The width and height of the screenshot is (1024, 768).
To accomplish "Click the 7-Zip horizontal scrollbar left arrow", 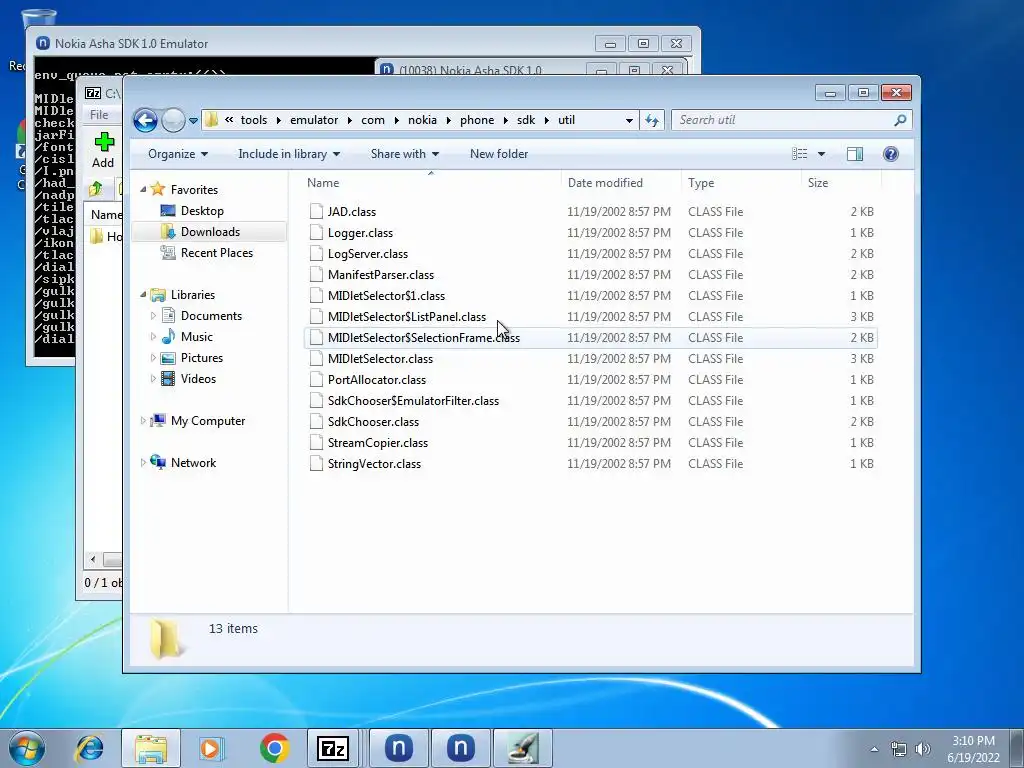I will coord(93,560).
